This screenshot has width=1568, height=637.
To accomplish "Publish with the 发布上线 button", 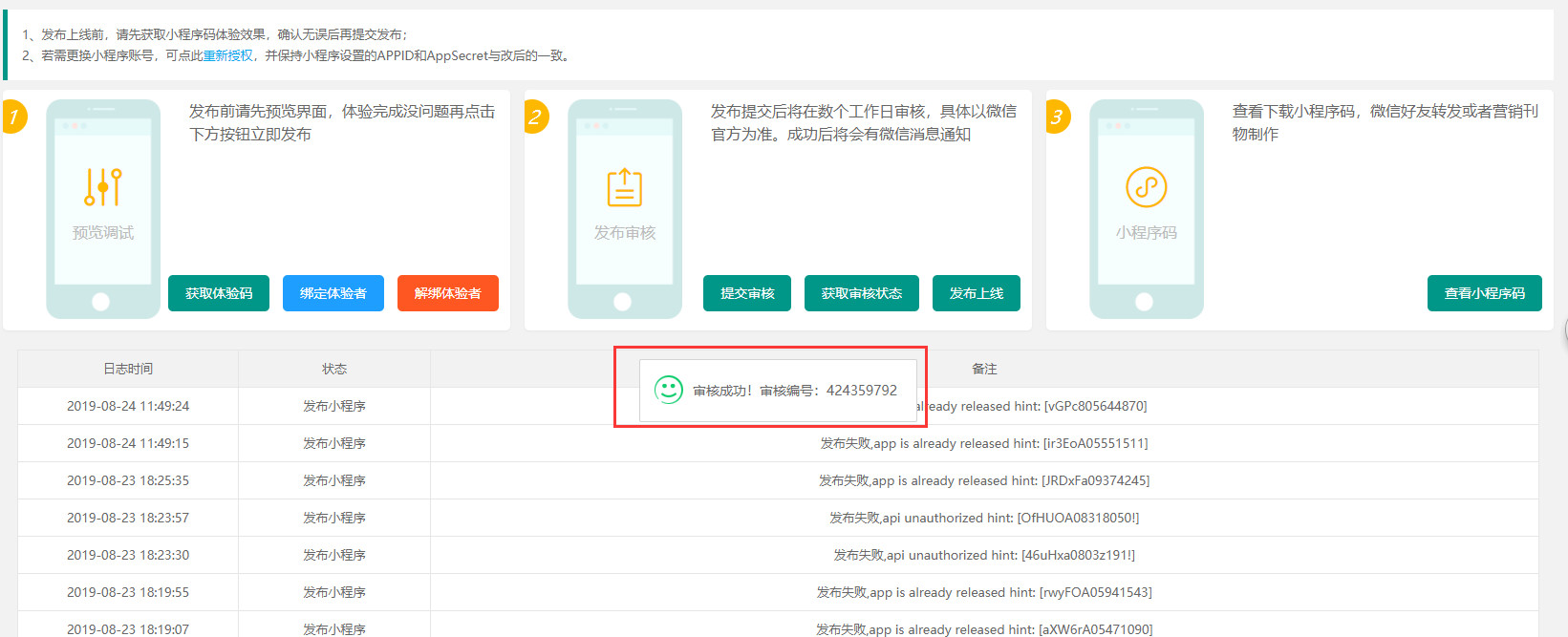I will pos(976,293).
